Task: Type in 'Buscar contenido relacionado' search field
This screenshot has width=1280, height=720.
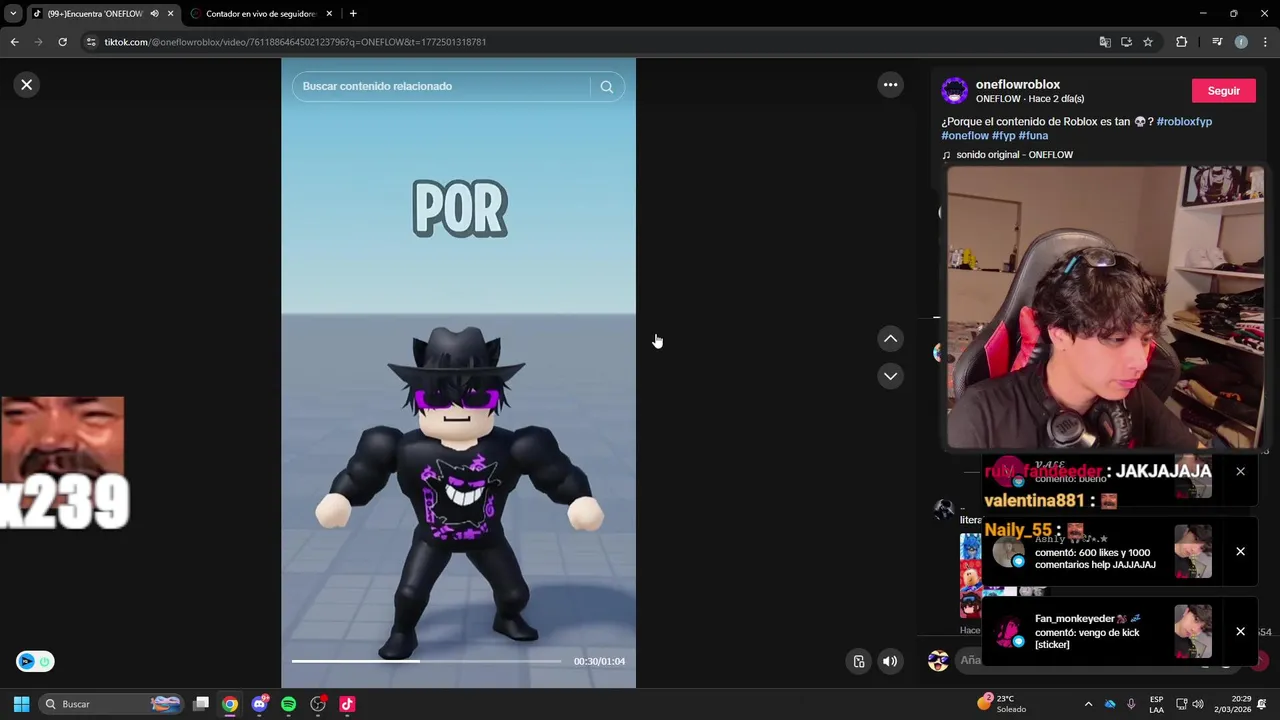Action: pos(440,86)
